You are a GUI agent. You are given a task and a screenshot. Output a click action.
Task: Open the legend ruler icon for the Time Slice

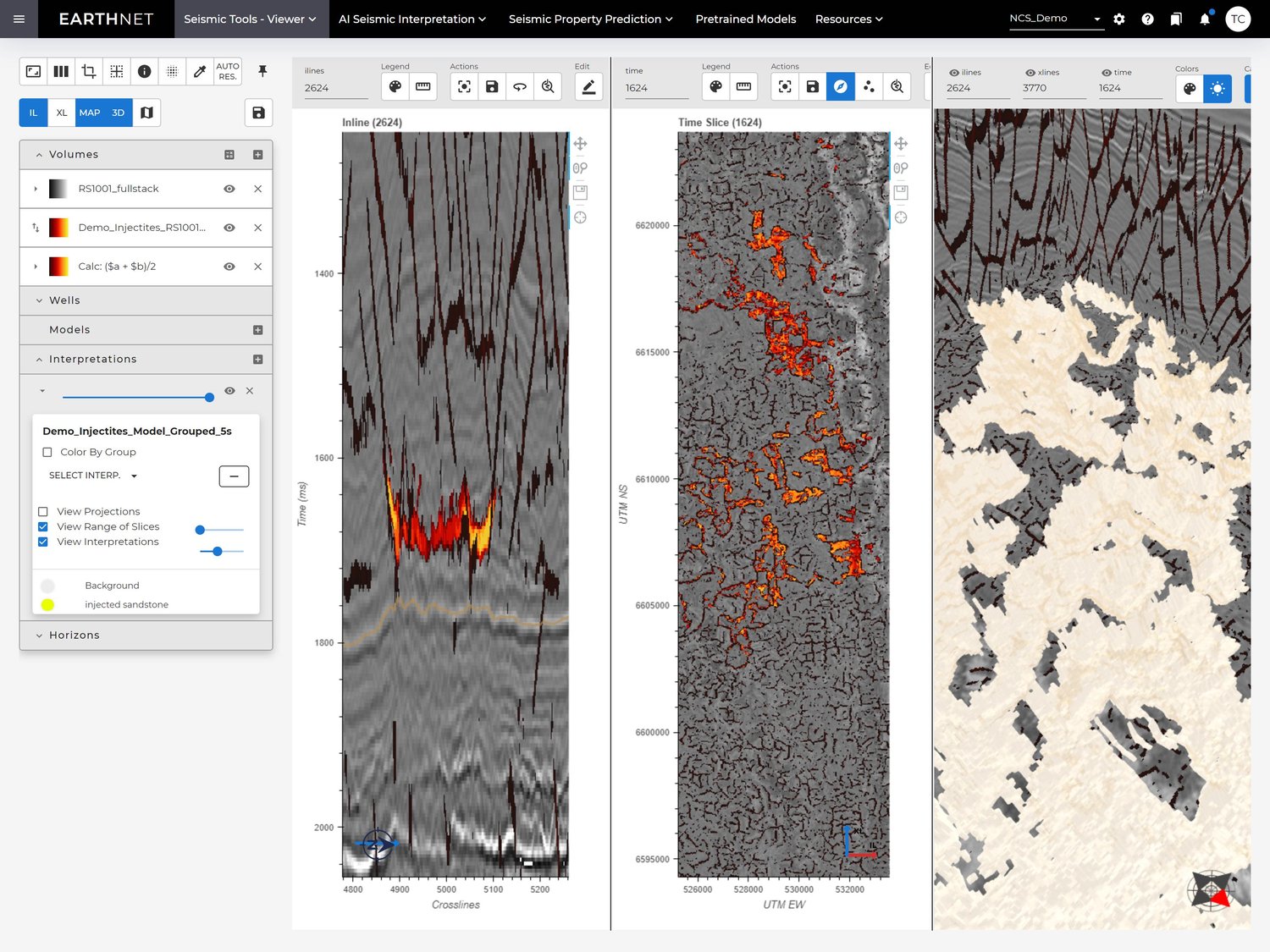click(743, 86)
